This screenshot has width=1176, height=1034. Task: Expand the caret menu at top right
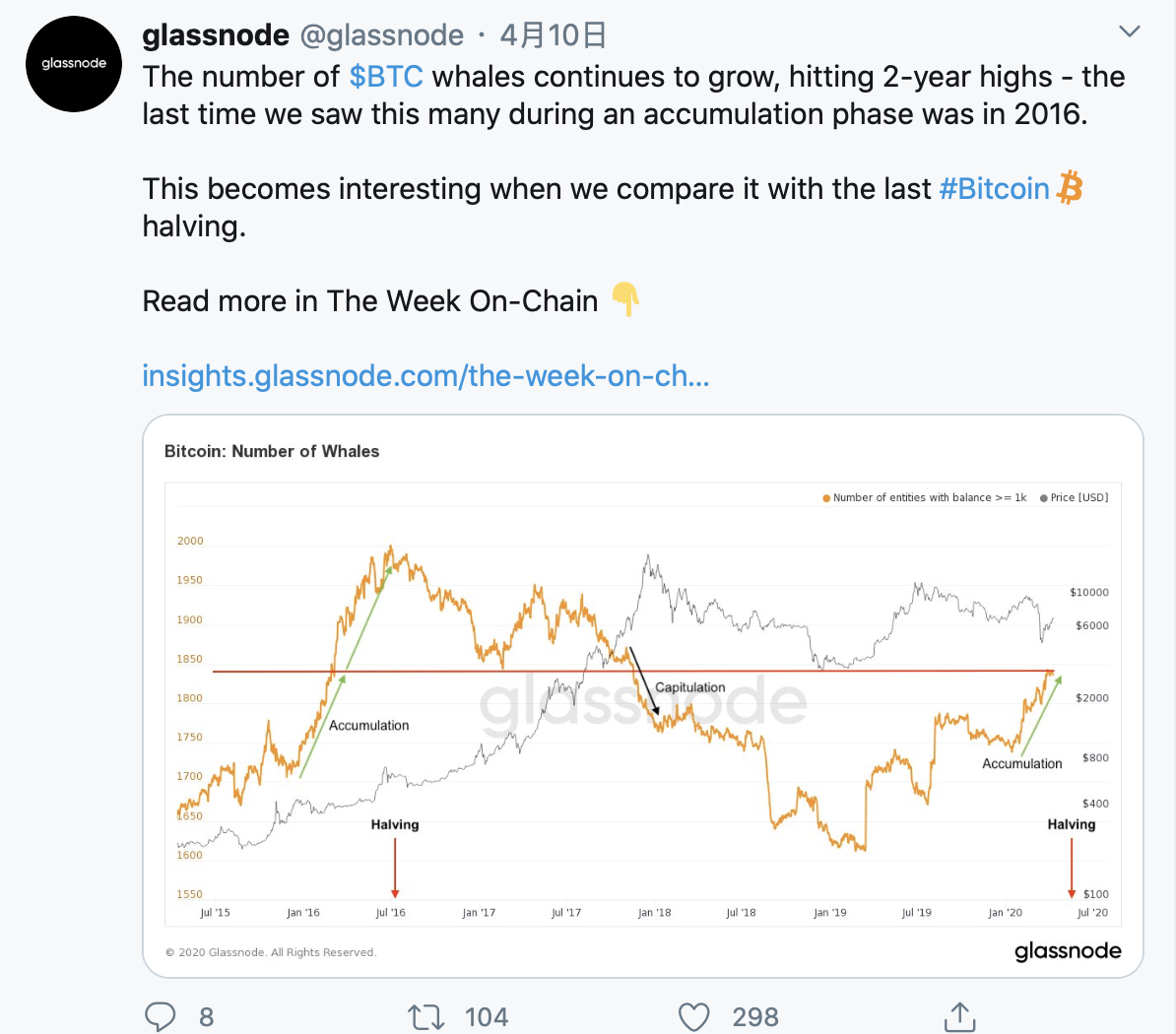pyautogui.click(x=1129, y=31)
